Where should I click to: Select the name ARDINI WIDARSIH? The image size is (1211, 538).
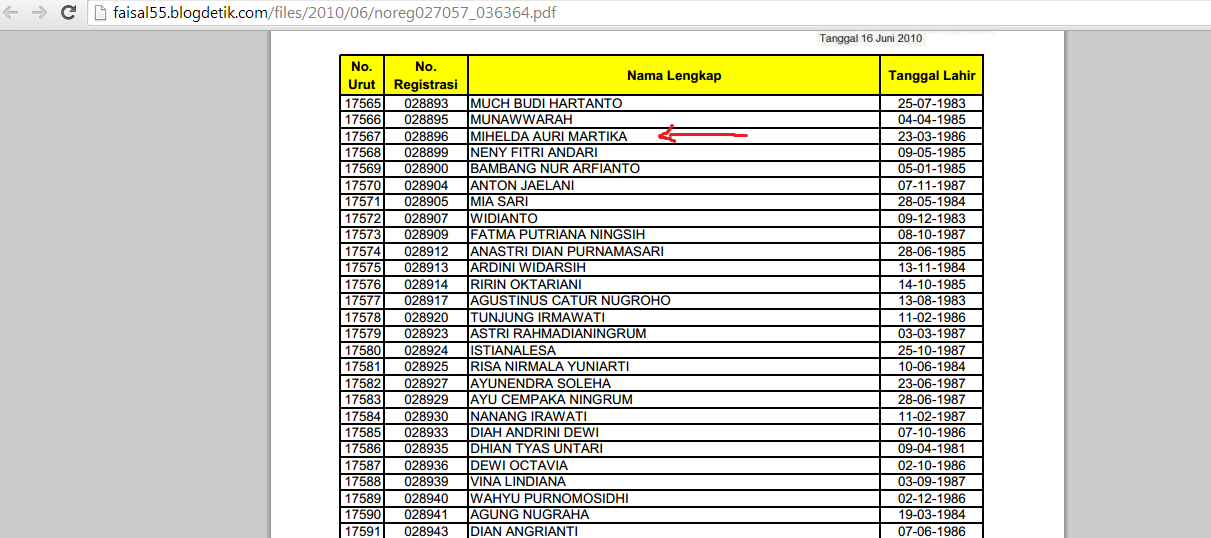528,267
